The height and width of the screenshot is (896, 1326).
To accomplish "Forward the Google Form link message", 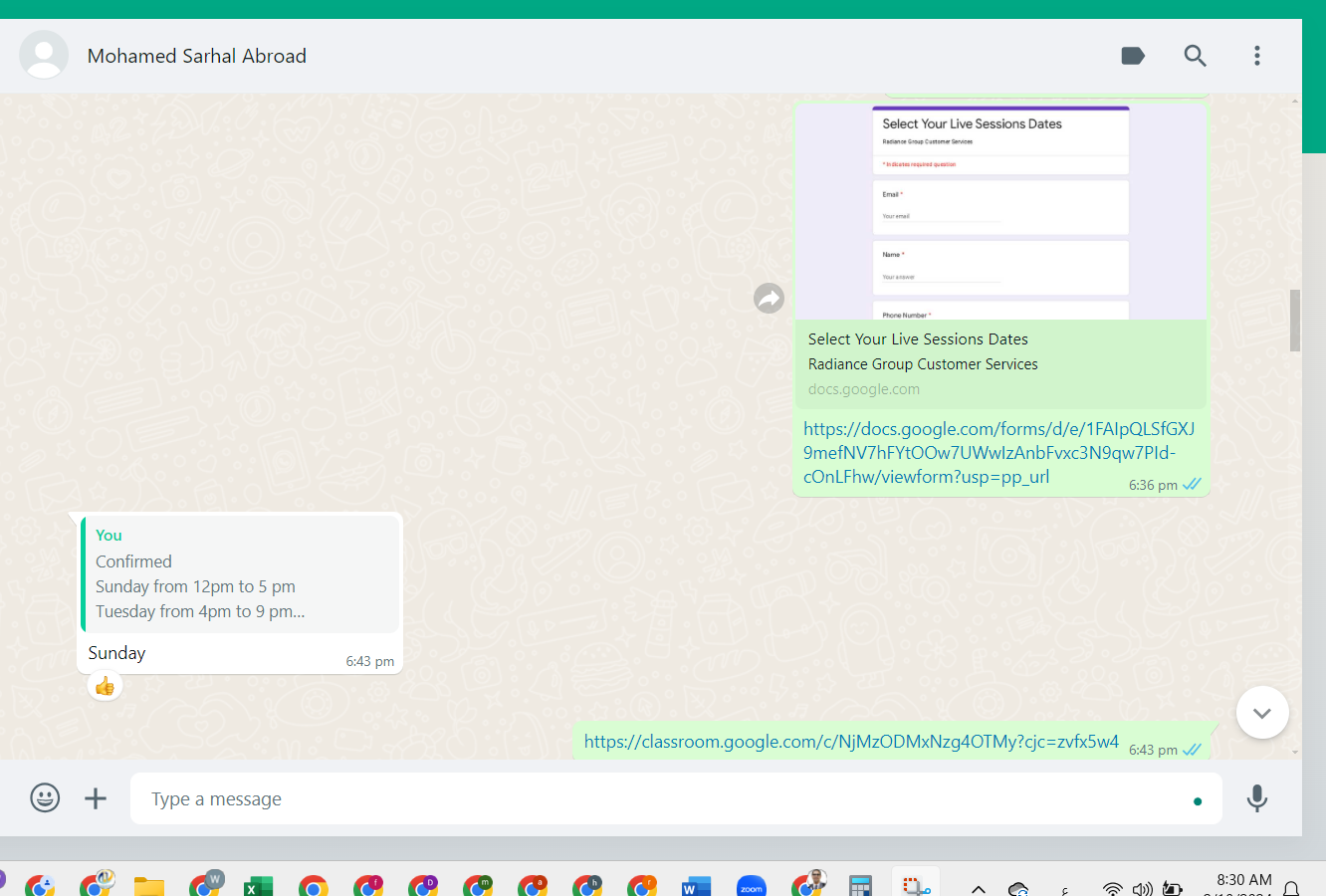I will (x=769, y=298).
